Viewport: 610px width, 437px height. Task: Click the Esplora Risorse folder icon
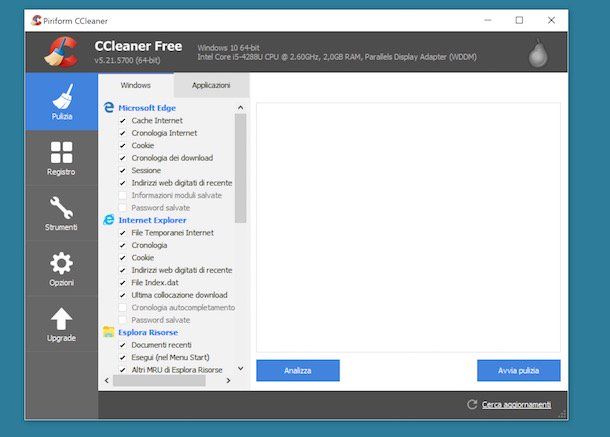[109, 332]
